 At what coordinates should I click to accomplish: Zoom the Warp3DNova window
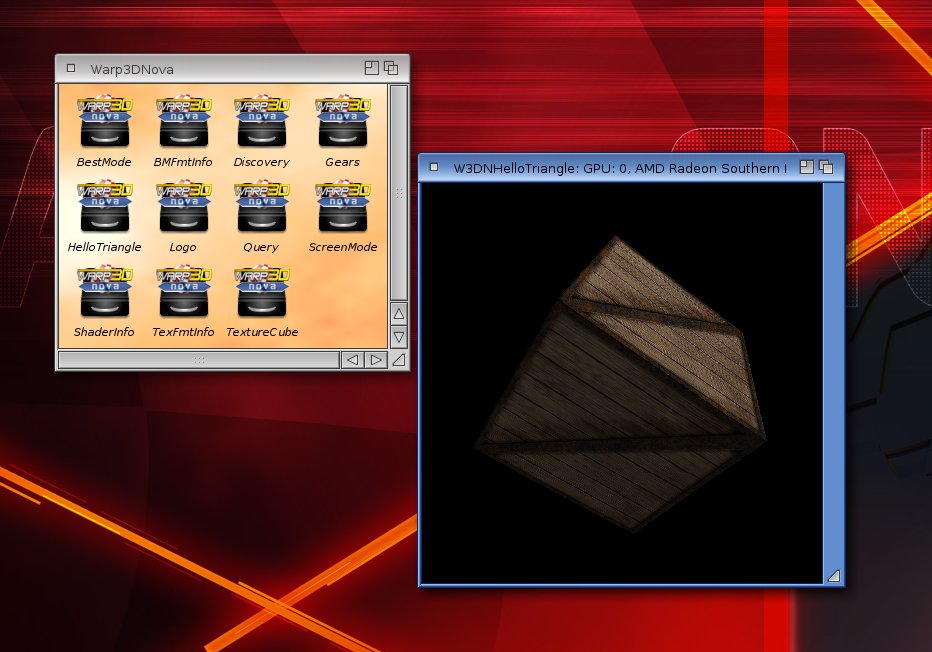click(371, 68)
